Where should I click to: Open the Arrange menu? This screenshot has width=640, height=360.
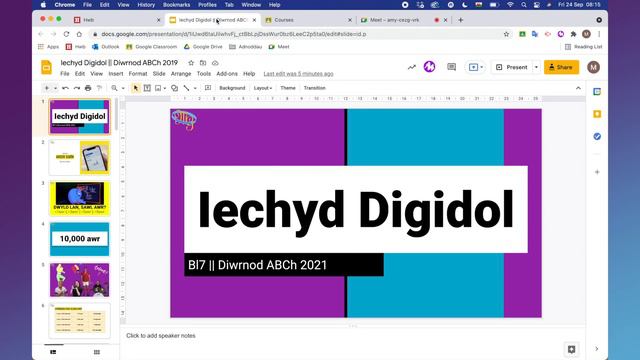point(181,74)
